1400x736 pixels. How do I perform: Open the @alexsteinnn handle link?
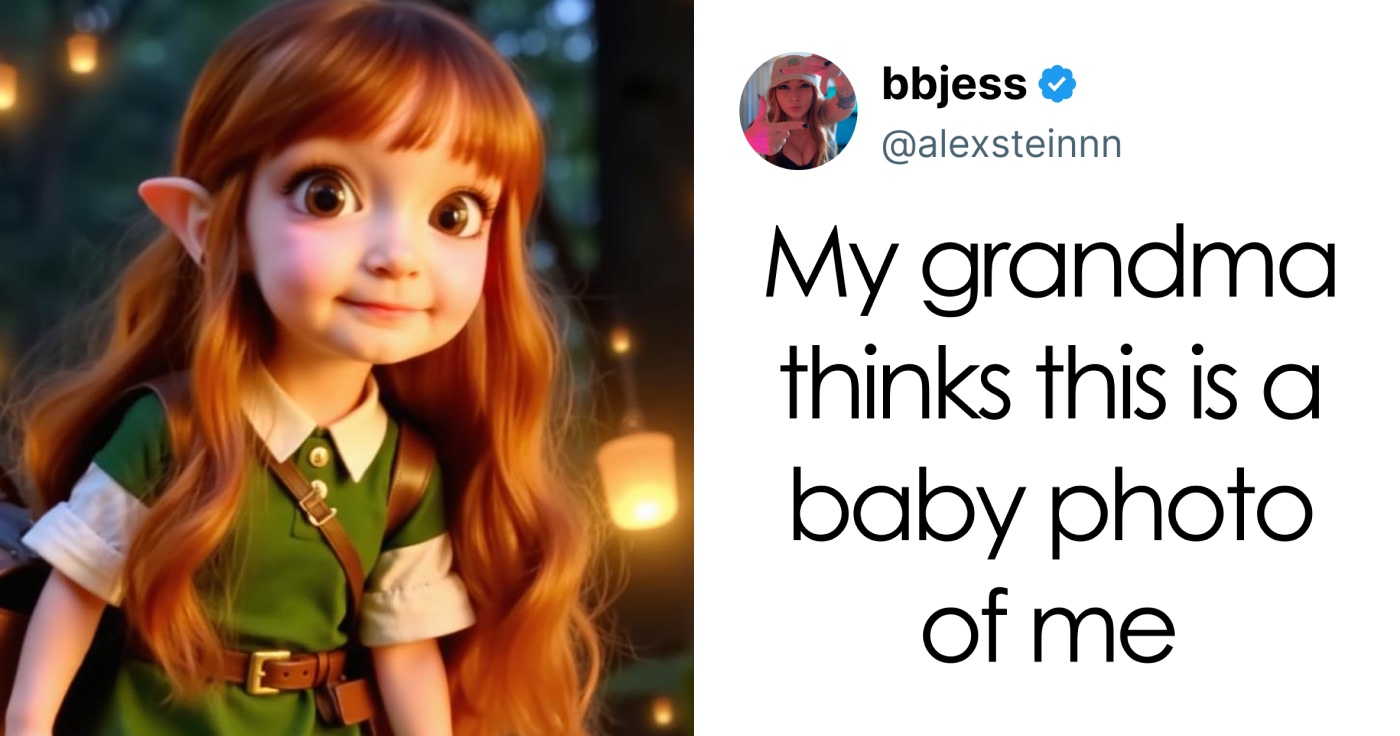tap(1001, 145)
